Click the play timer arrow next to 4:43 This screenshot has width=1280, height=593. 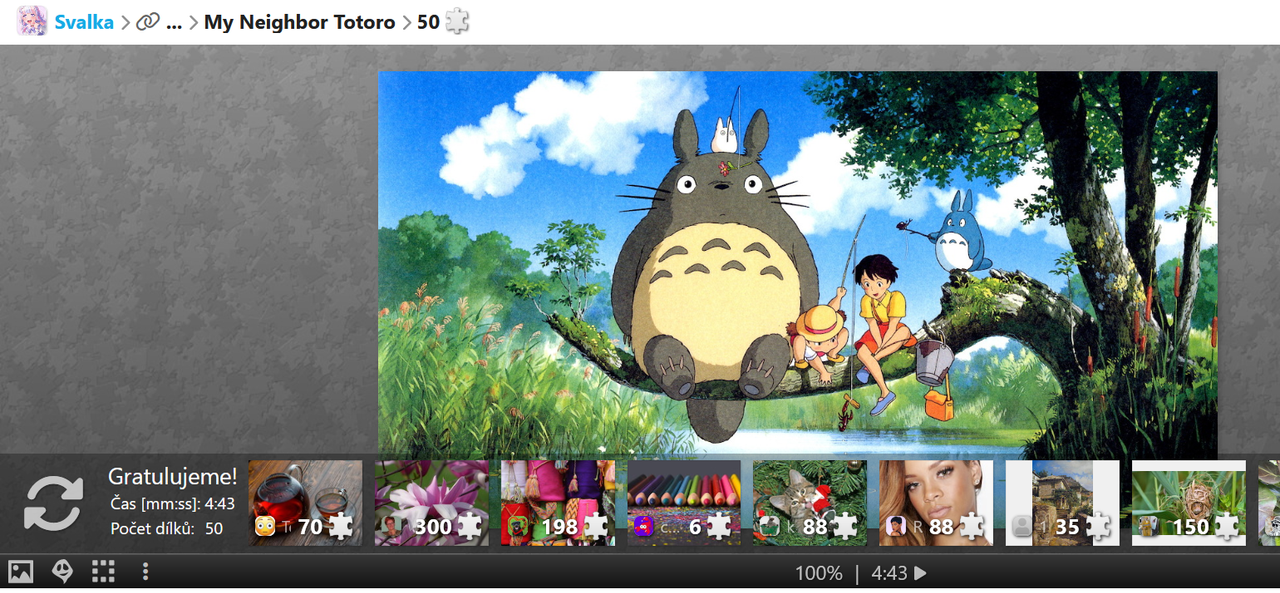921,573
